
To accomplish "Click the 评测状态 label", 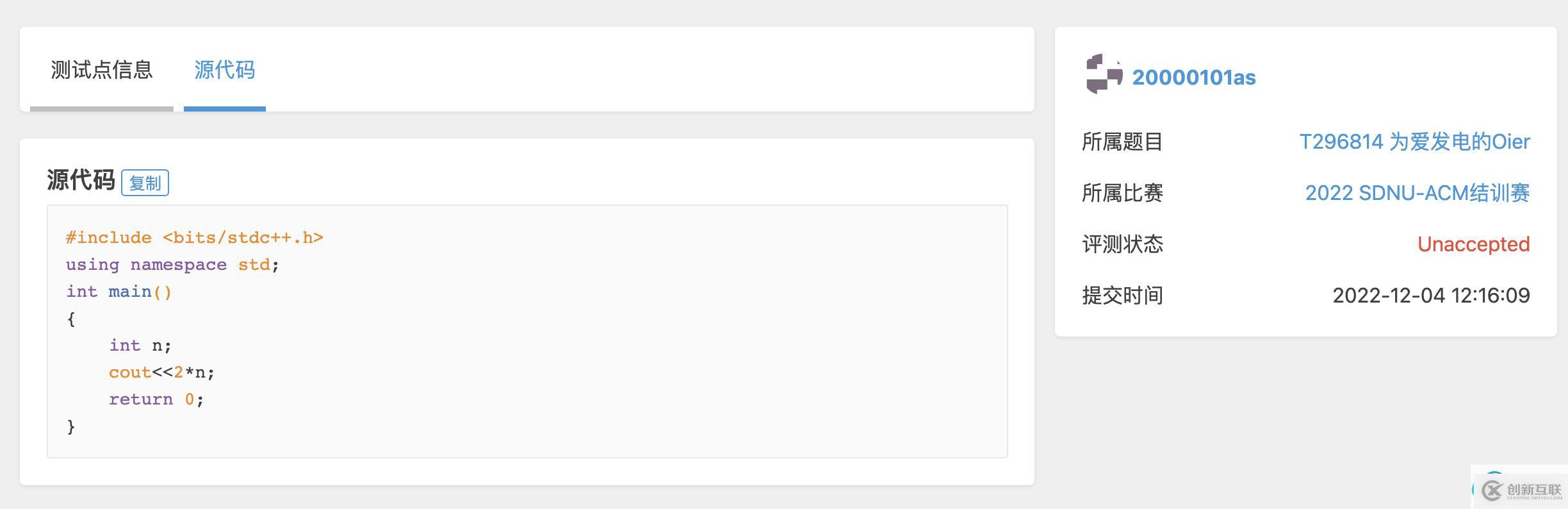I will click(x=1122, y=244).
